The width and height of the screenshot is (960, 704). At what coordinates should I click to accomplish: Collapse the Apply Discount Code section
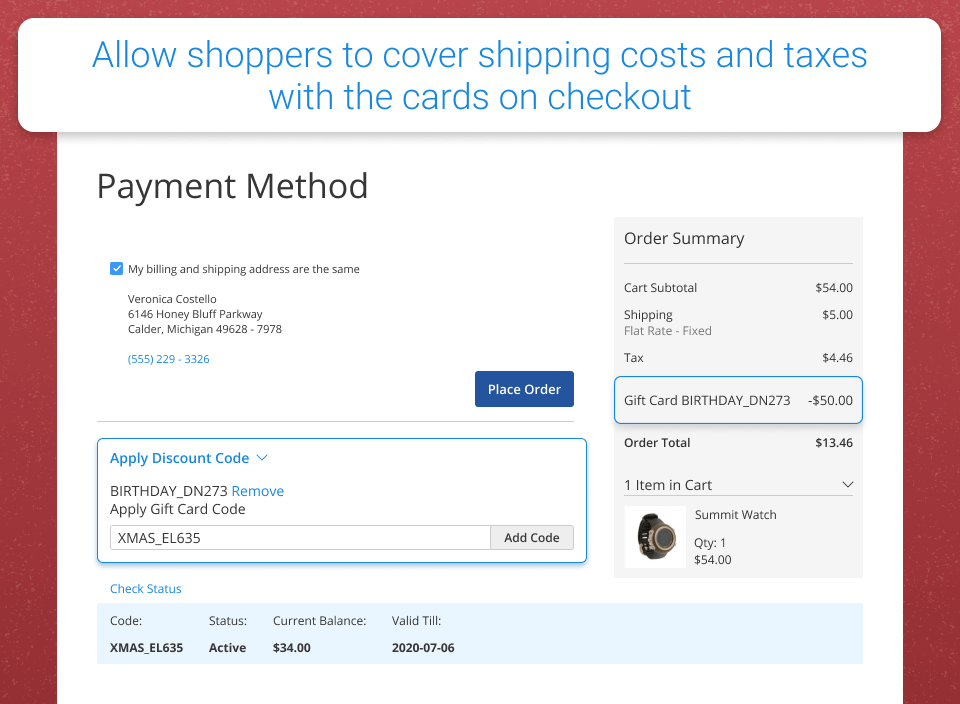(x=179, y=458)
